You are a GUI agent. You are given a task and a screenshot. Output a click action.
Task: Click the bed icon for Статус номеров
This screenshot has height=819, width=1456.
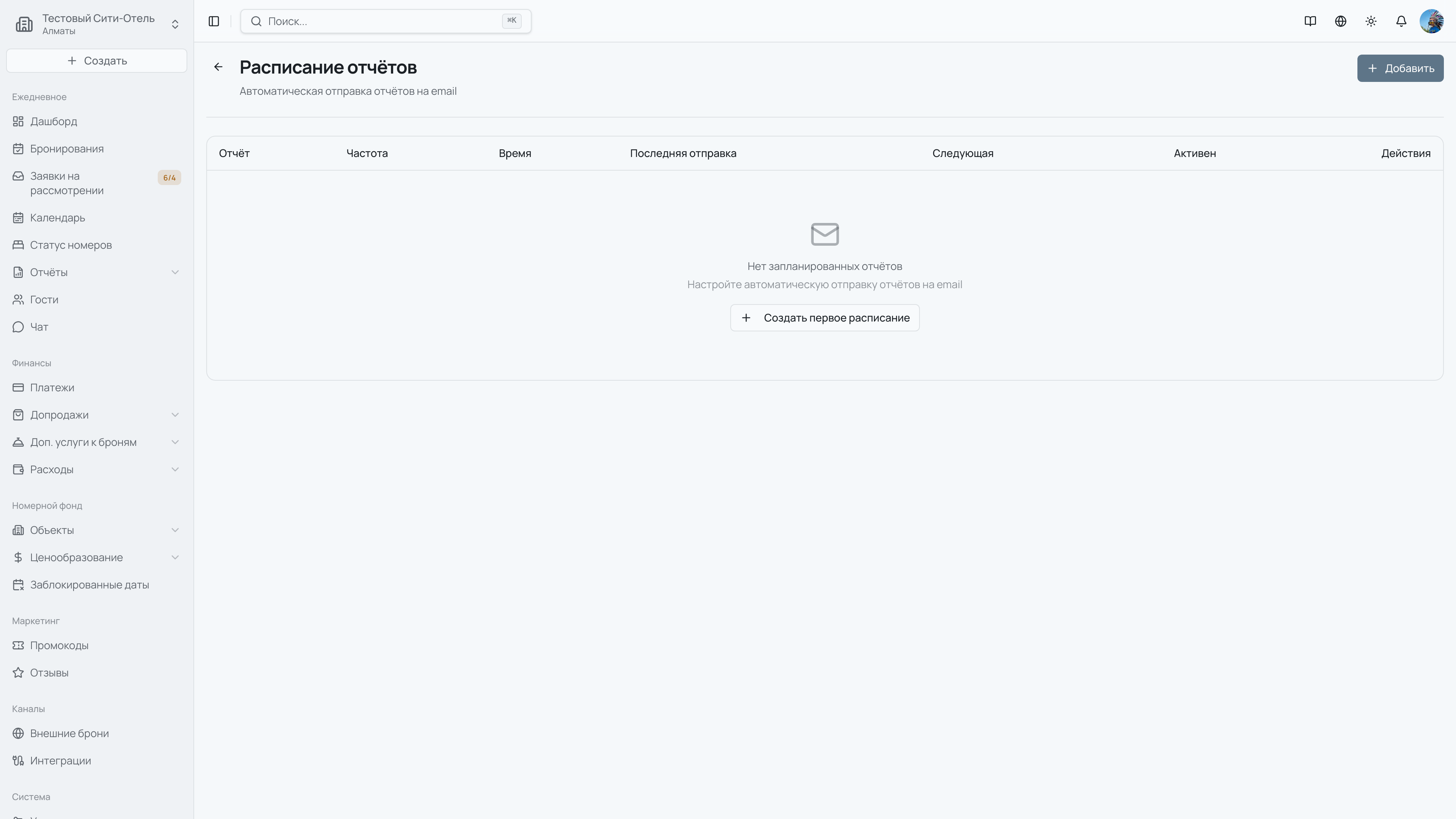click(18, 245)
